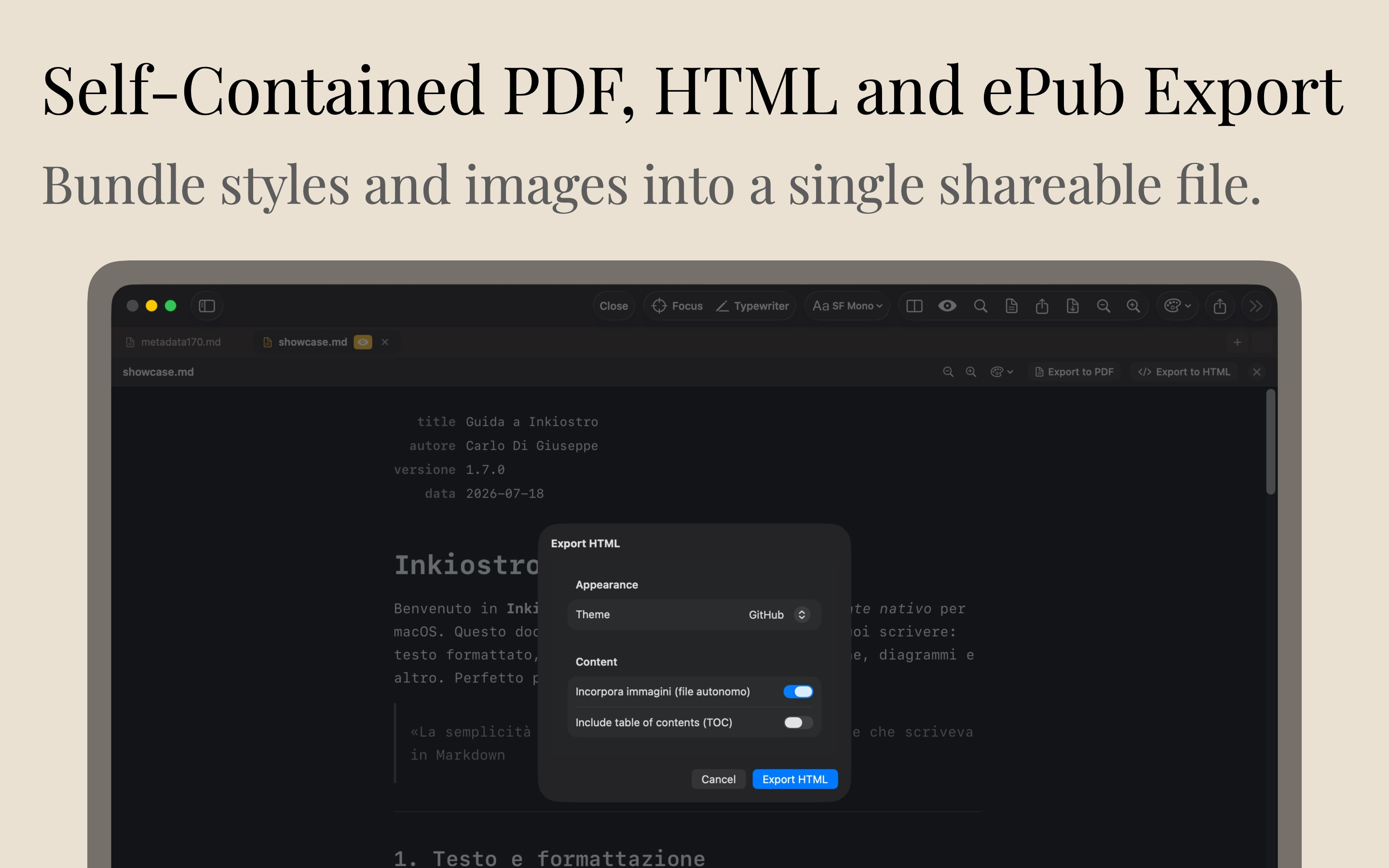
Task: Toggle Incorpora immagini (file autonomo) switch
Action: click(x=798, y=692)
